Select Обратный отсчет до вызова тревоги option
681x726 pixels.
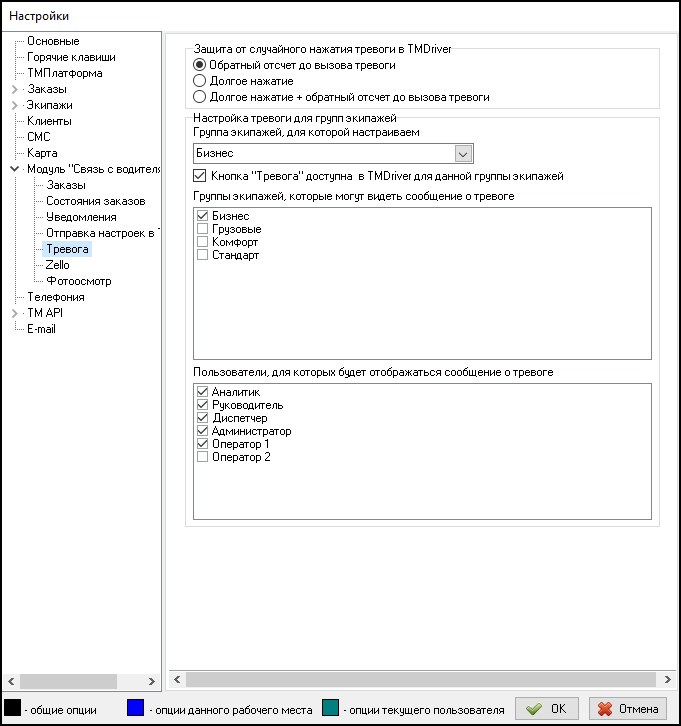point(200,65)
